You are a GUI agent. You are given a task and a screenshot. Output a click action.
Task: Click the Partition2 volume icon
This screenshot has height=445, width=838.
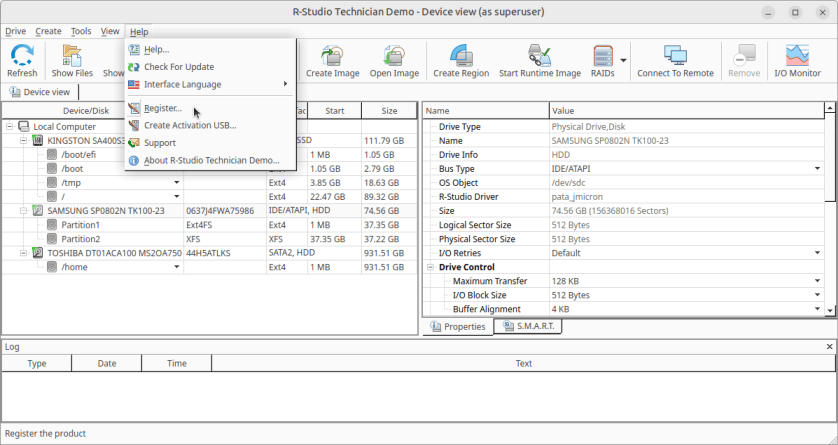click(52, 239)
